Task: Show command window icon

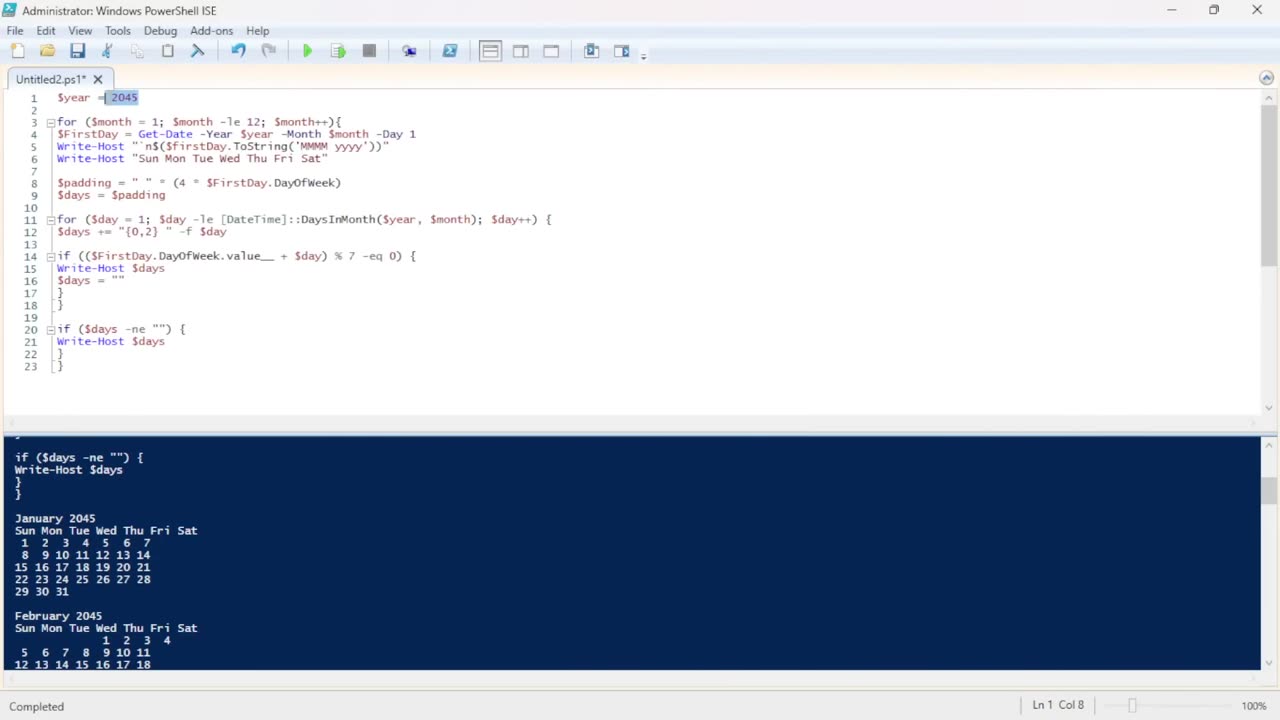Action: pyautogui.click(x=591, y=51)
